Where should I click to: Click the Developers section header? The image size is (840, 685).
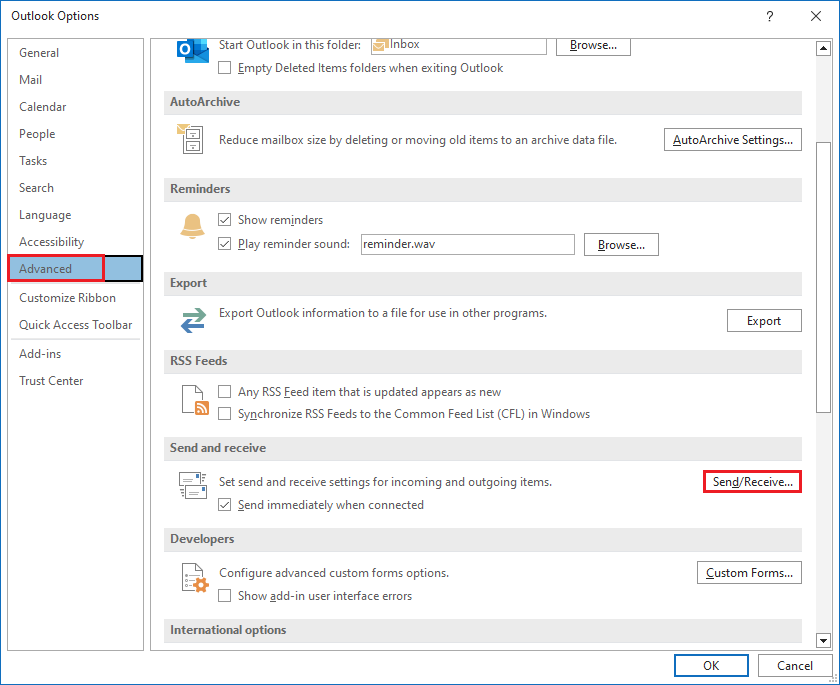click(483, 539)
